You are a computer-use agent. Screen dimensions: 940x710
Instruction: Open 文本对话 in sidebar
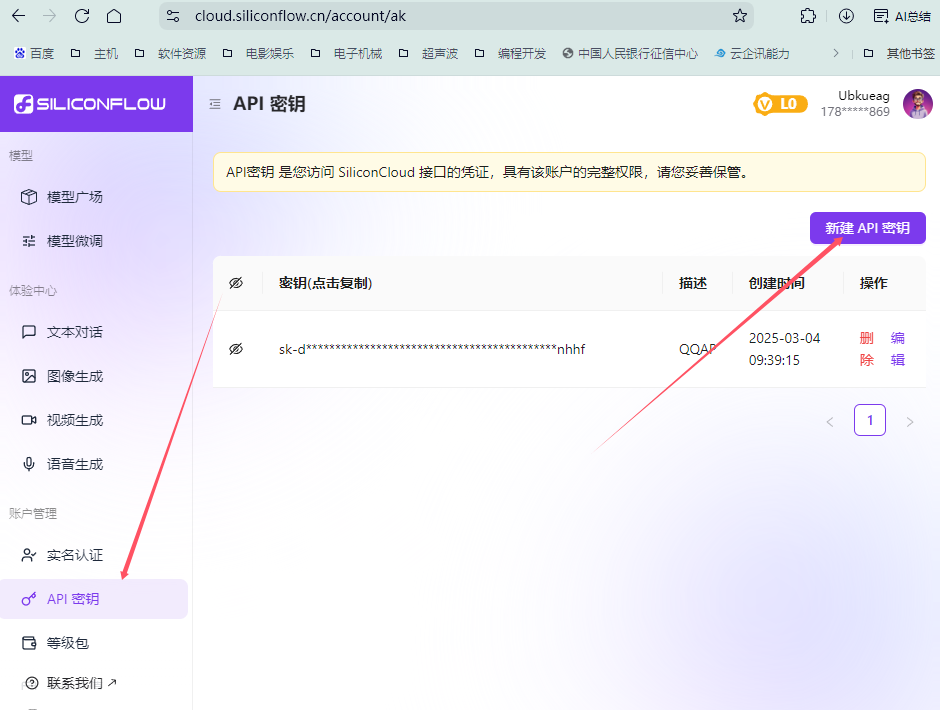coord(62,332)
